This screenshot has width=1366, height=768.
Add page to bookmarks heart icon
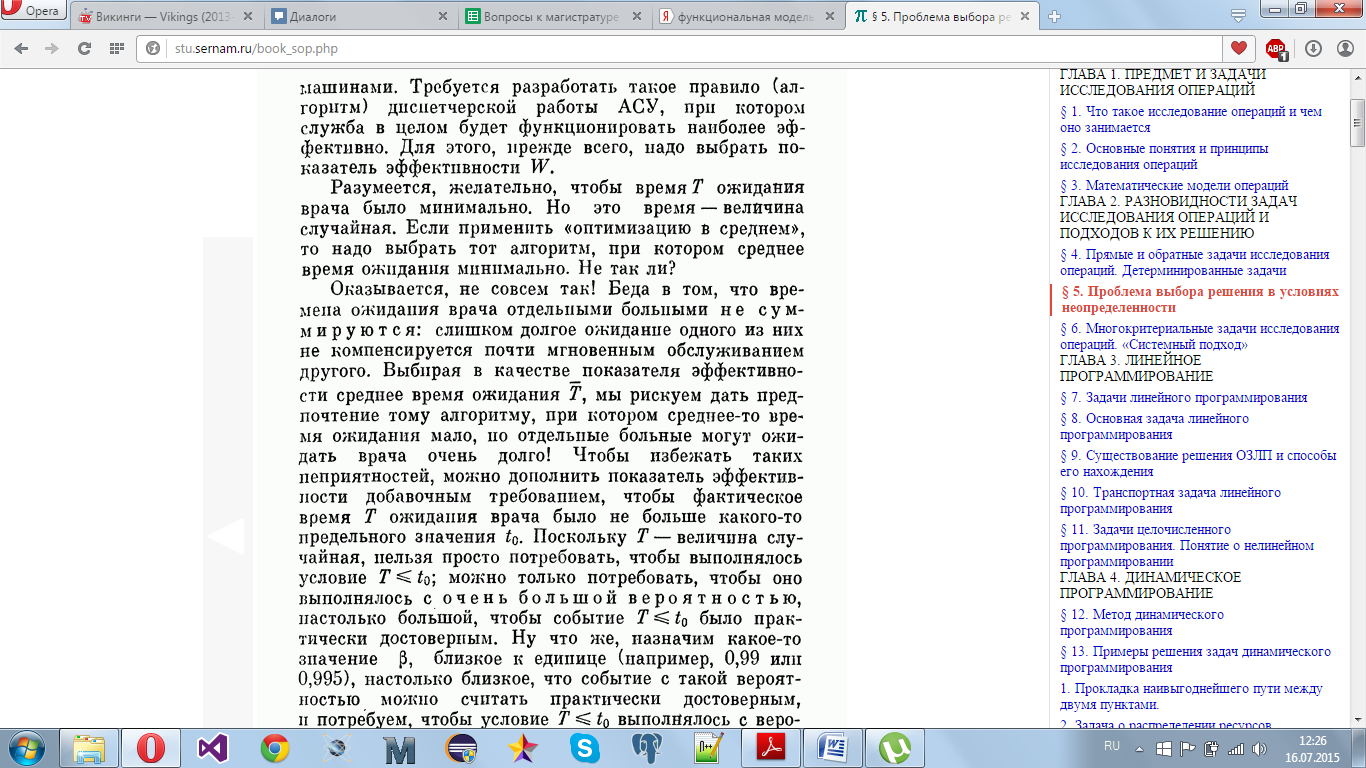[1238, 48]
